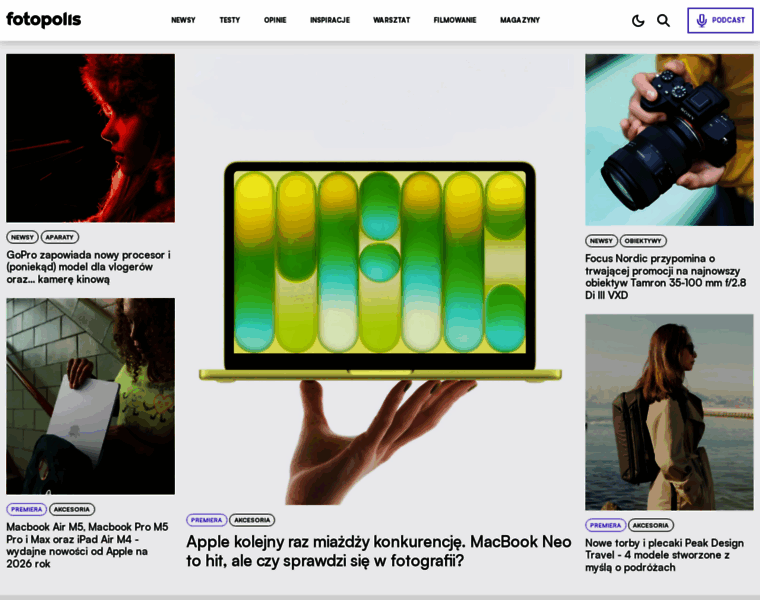Click the Aparaty tag under GoPro article
Viewport: 760px width, 600px height.
coord(60,237)
